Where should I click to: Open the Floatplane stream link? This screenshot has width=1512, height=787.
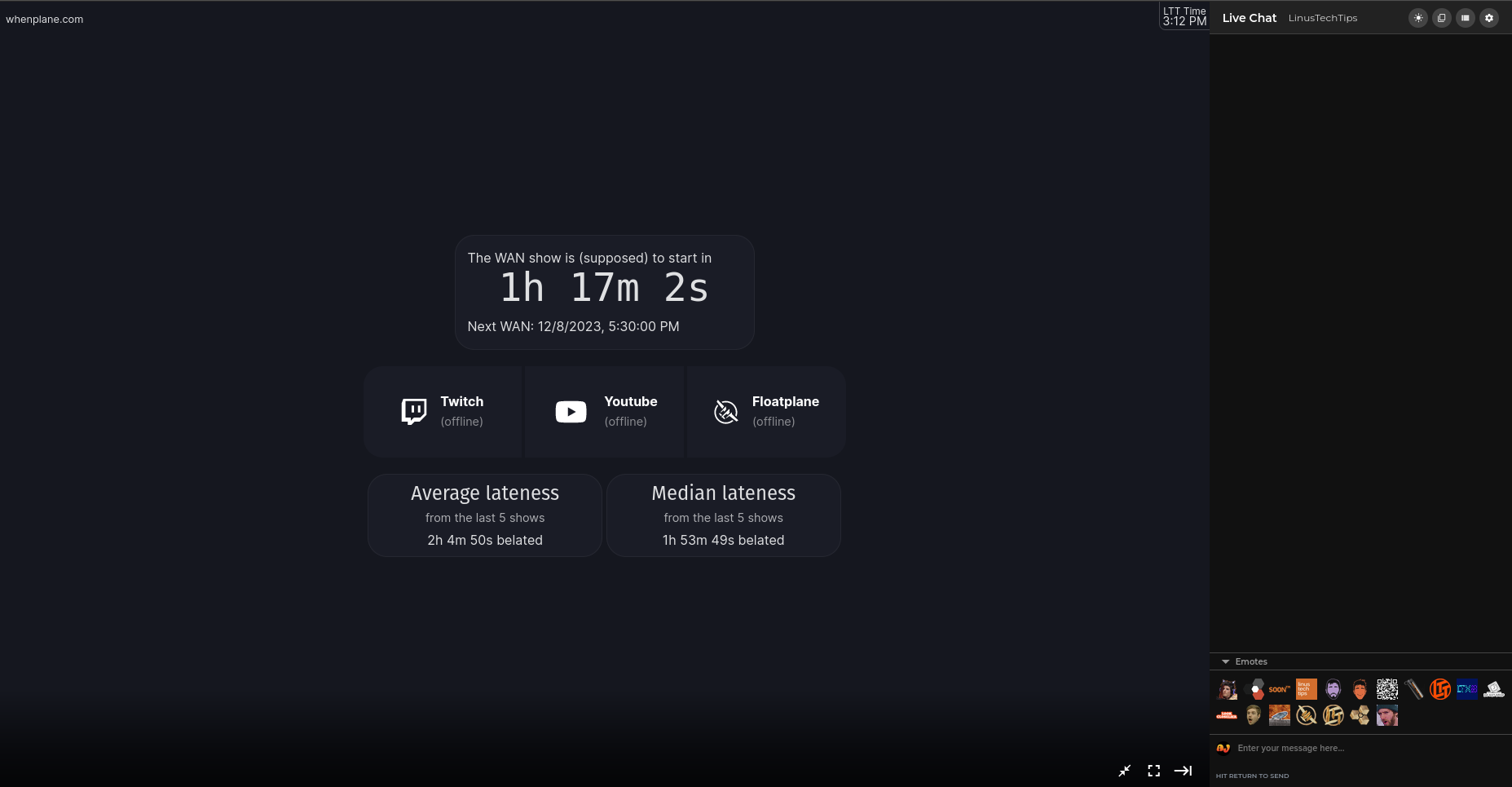point(766,412)
